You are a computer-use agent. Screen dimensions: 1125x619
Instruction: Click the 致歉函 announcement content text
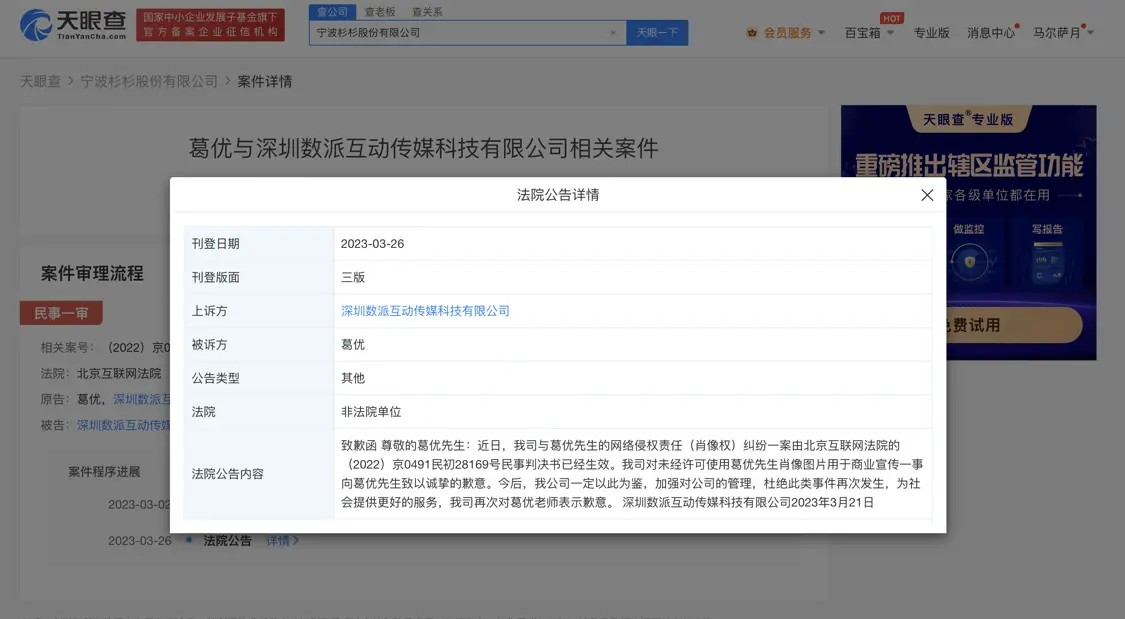(x=631, y=474)
